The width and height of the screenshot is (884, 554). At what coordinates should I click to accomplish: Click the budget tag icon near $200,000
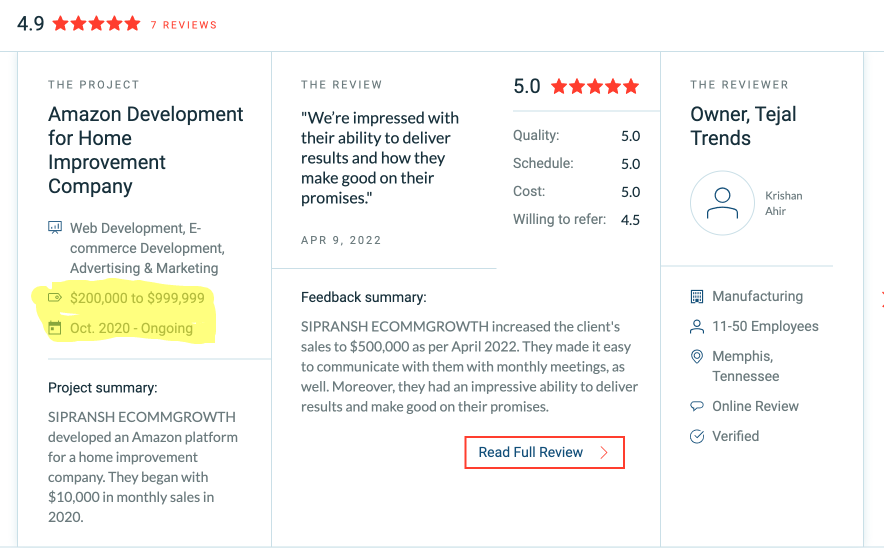pyautogui.click(x=55, y=298)
